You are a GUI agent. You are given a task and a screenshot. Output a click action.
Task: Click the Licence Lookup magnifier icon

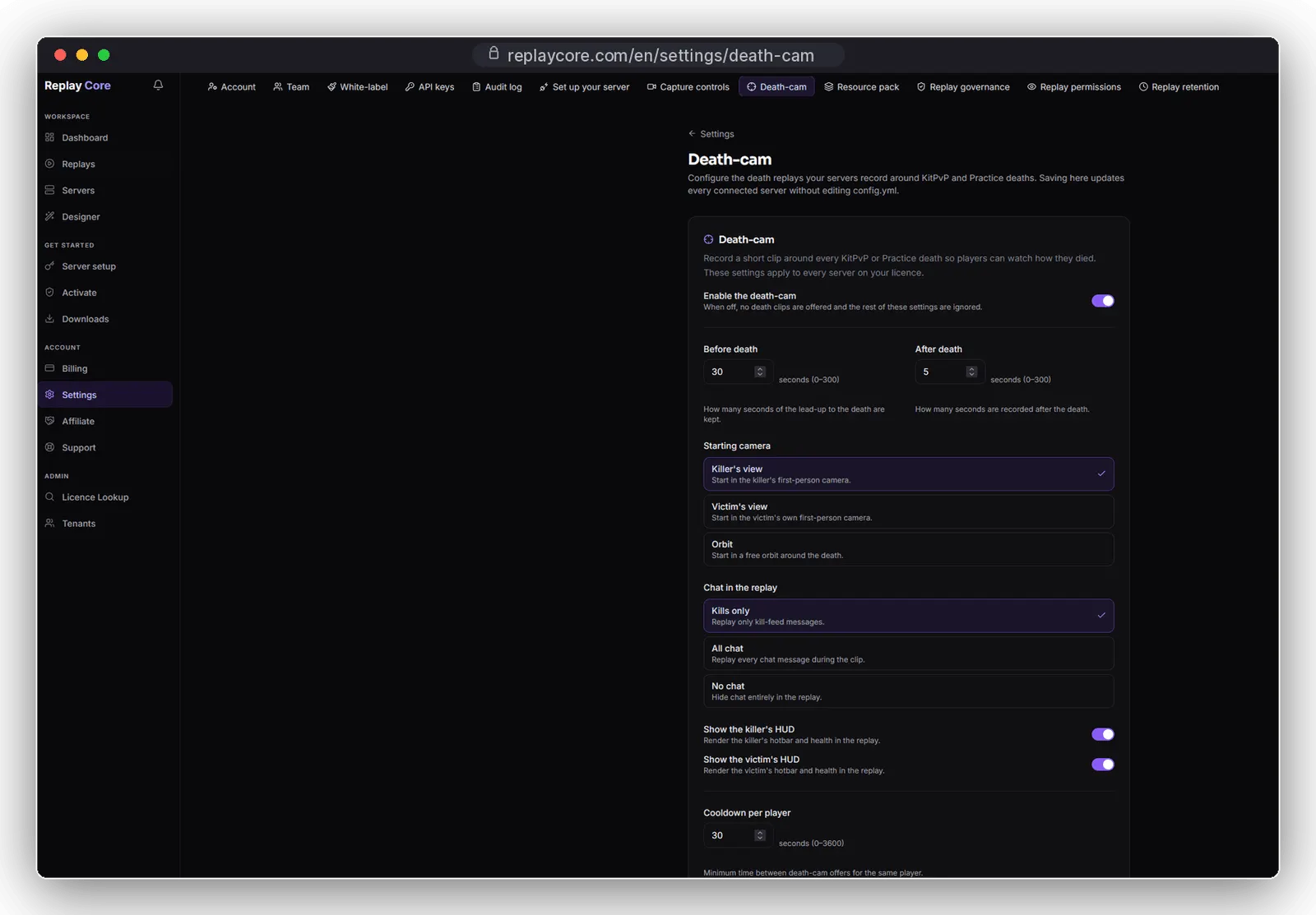(49, 497)
